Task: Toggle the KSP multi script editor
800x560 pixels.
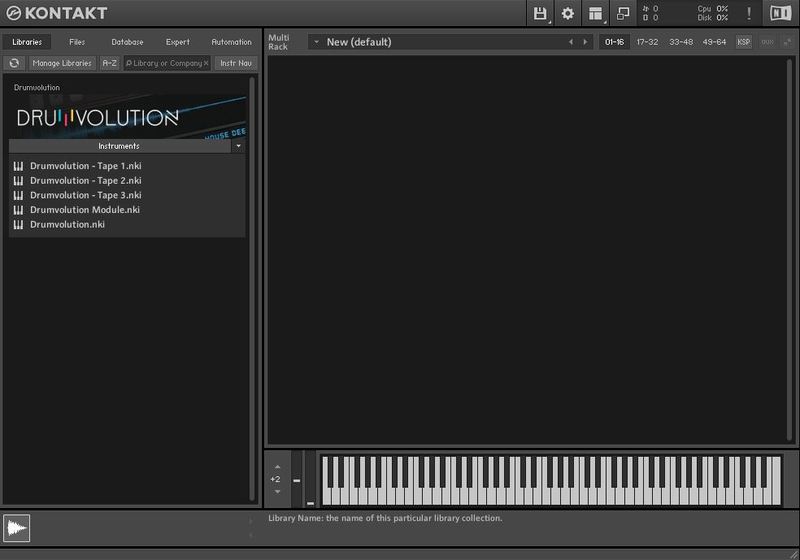Action: [x=744, y=42]
